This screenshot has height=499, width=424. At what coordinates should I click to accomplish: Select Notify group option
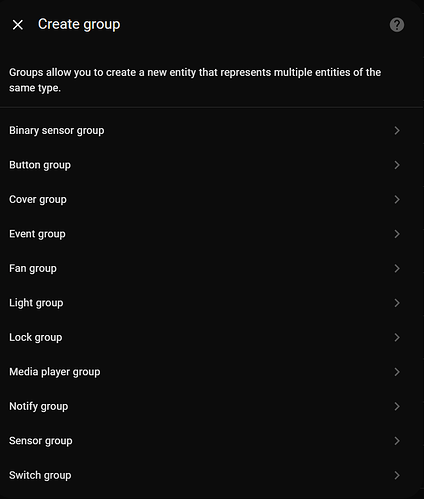tap(212, 406)
